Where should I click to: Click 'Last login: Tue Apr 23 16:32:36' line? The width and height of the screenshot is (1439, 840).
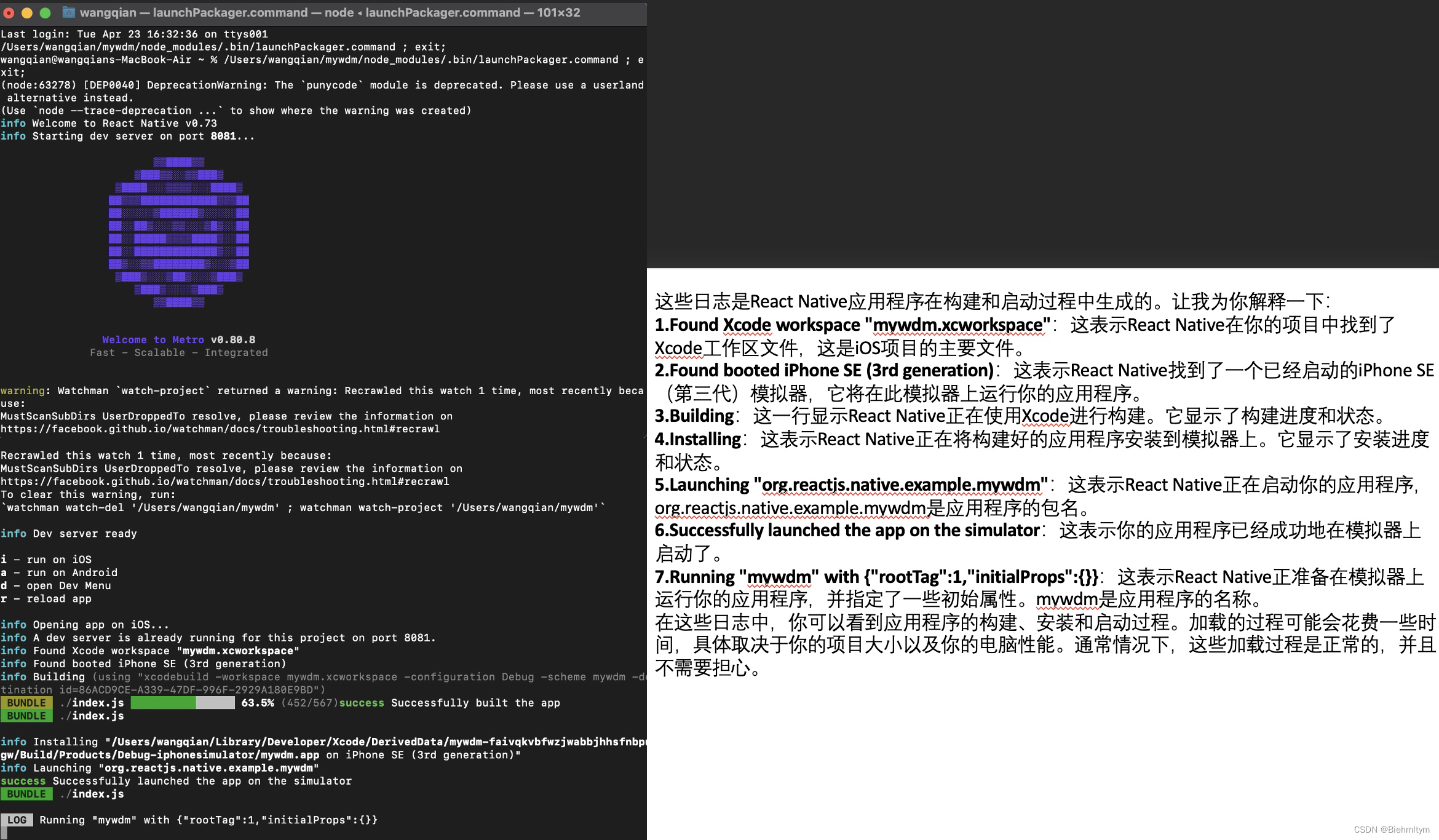click(x=134, y=34)
